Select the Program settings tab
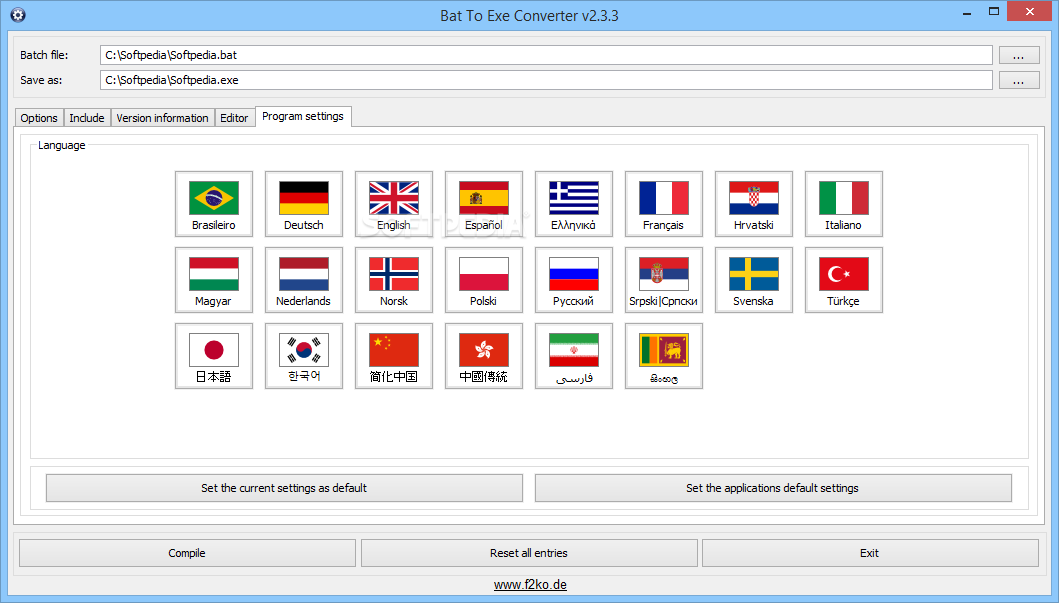Image resolution: width=1059 pixels, height=603 pixels. pyautogui.click(x=303, y=116)
